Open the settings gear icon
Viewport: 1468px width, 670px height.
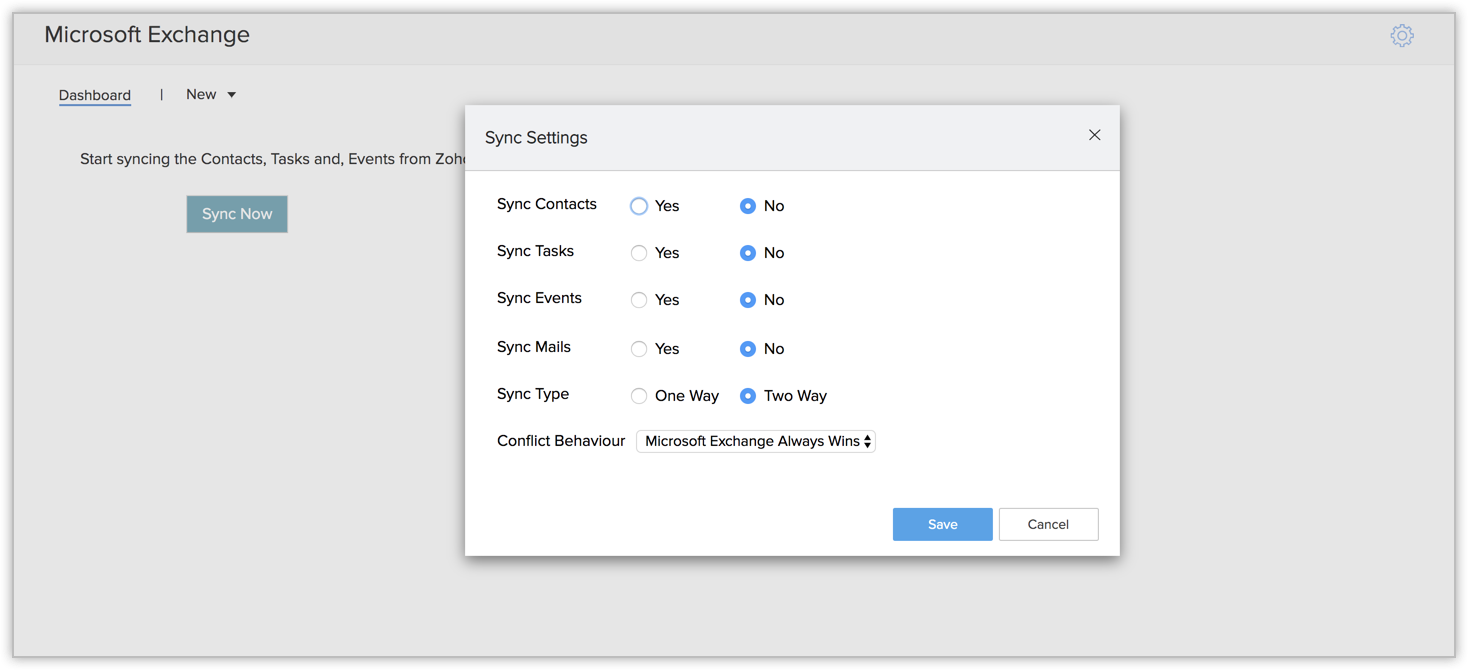(x=1402, y=36)
